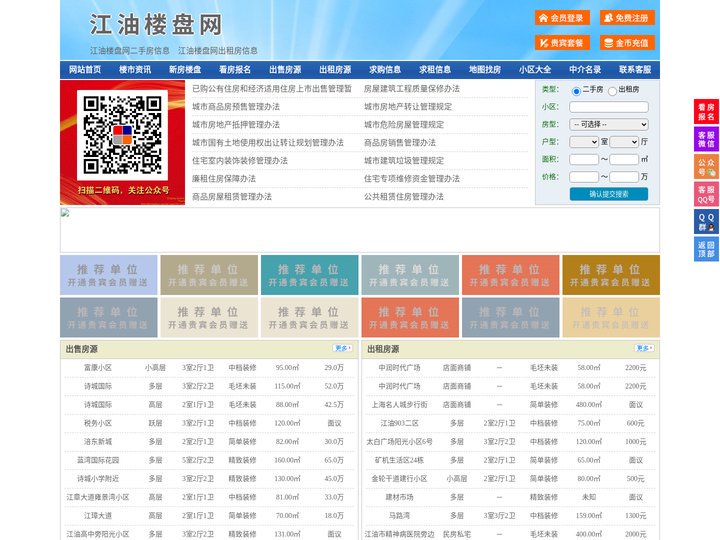The height and width of the screenshot is (540, 720).
Task: Open the 矿机生活区24栋 rental listing
Action: pos(399,460)
